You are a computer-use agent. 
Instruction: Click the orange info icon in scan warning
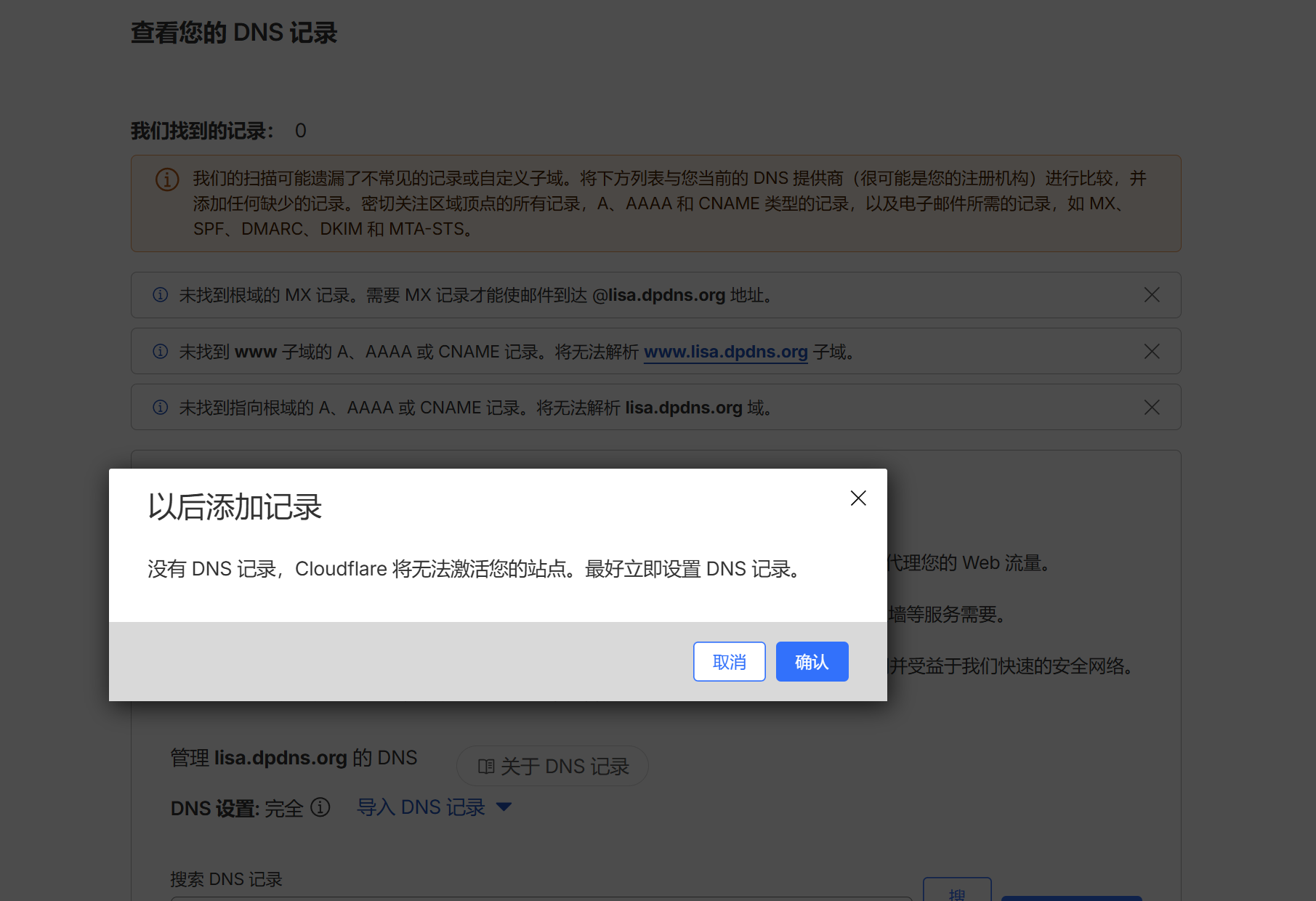tap(167, 179)
